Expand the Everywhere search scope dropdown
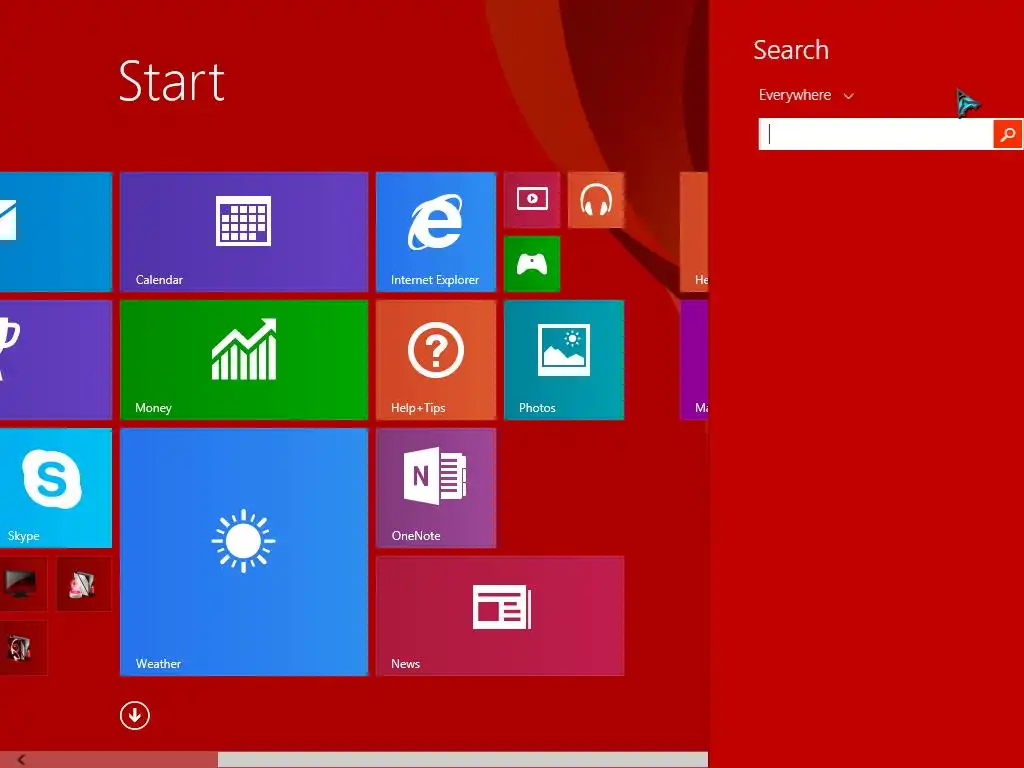1024x768 pixels. (x=806, y=95)
